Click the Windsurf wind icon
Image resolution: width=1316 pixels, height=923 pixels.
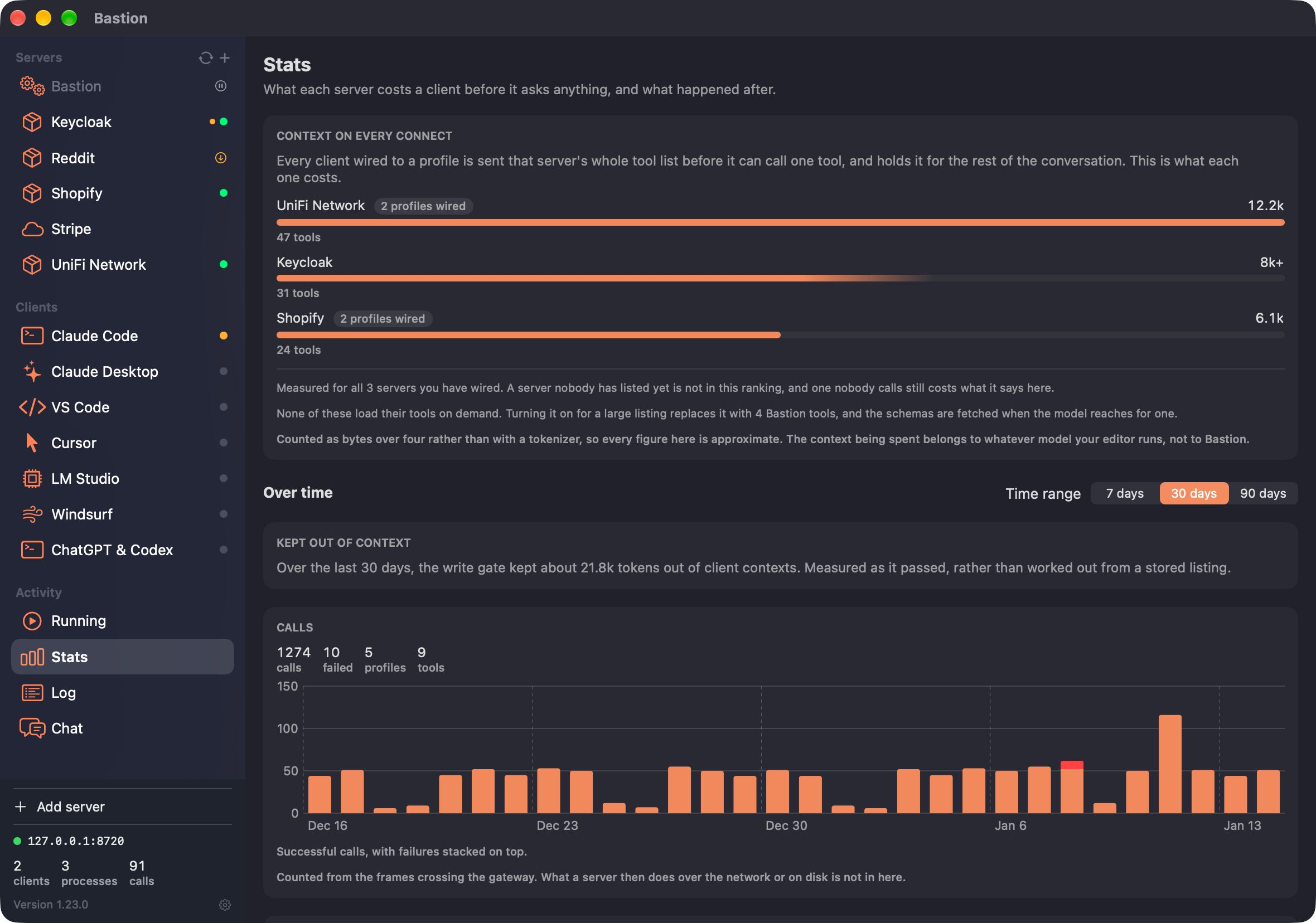[32, 514]
